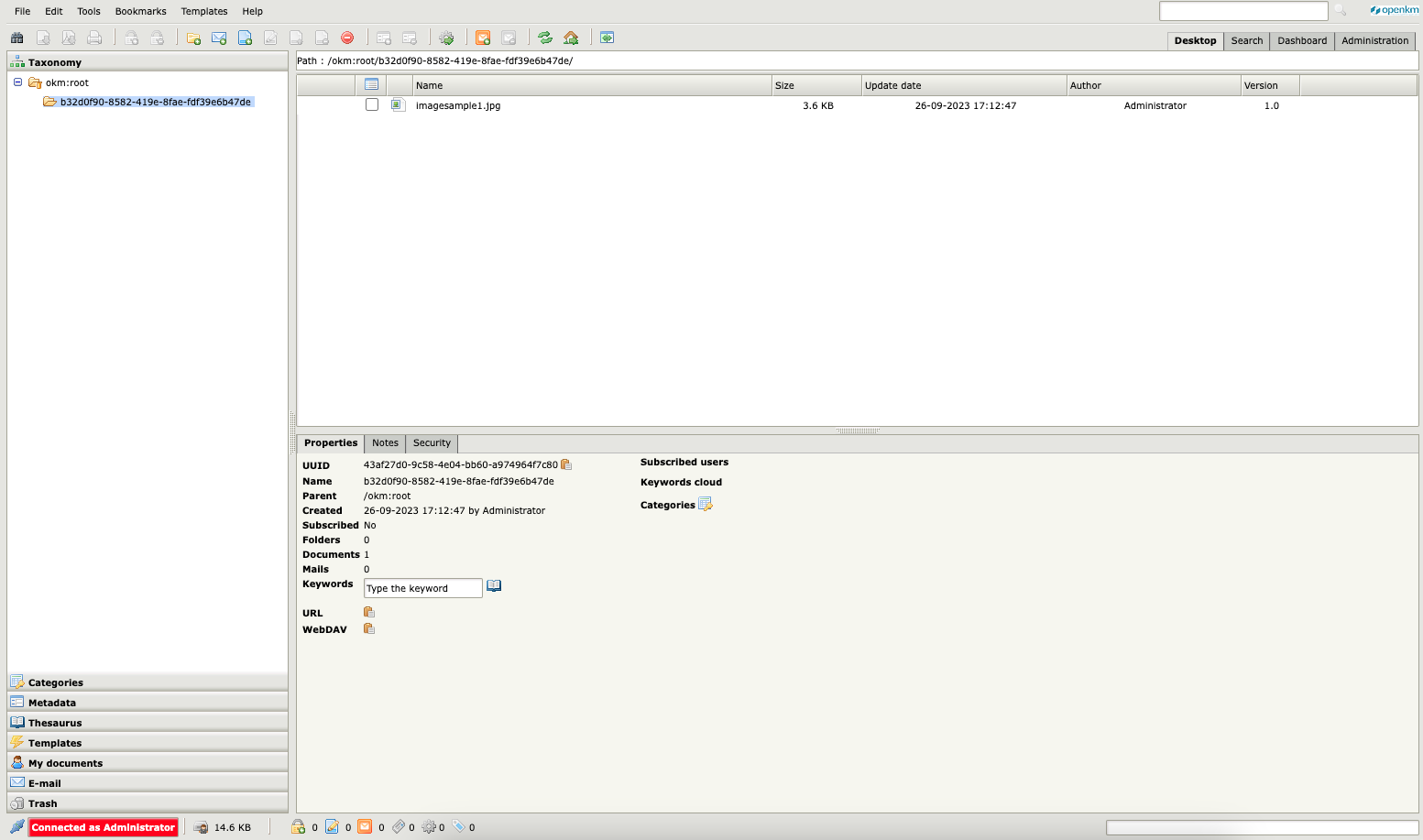Open imagesample1.jpg in the file list
Screen dimensions: 1423x840
(458, 105)
